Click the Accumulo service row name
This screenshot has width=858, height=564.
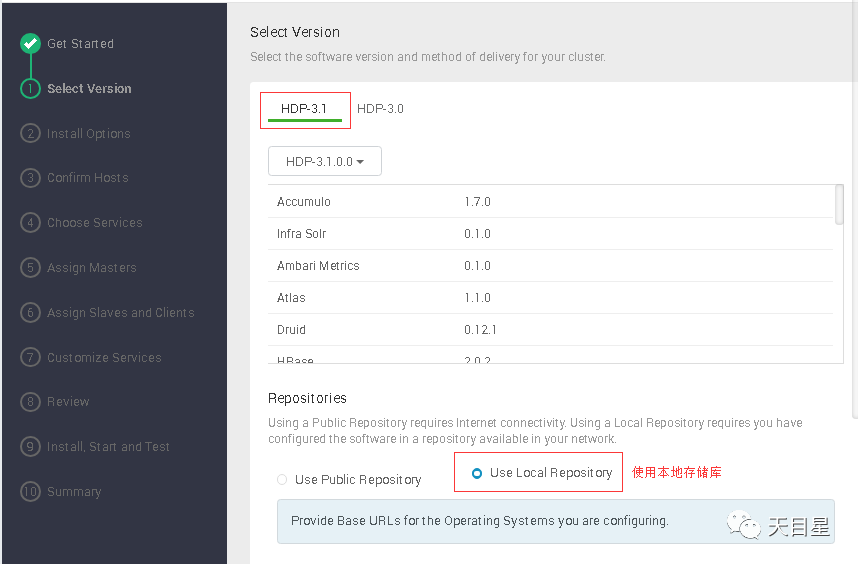coord(304,202)
